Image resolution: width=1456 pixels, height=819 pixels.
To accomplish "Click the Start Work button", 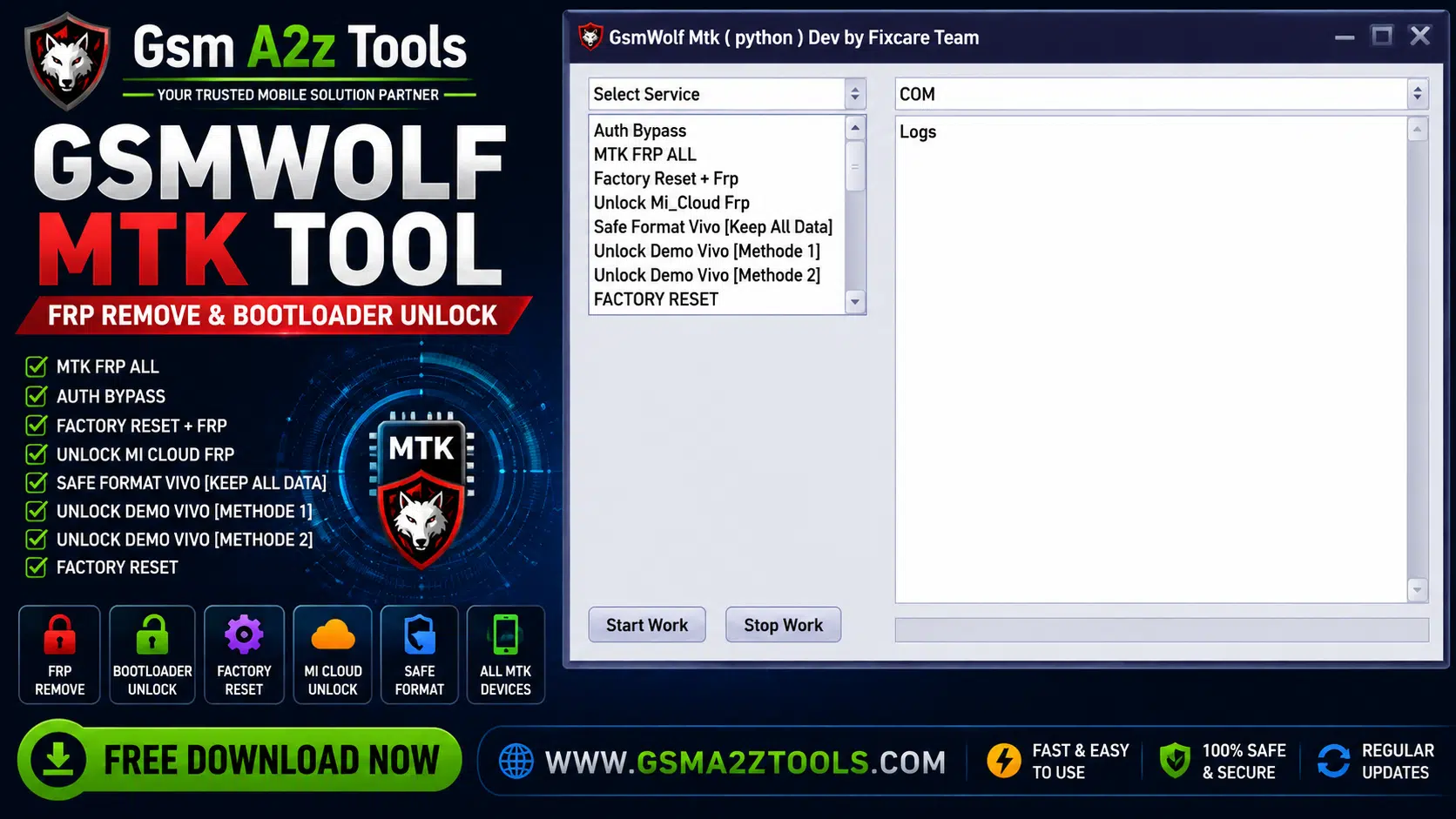I will (x=647, y=625).
